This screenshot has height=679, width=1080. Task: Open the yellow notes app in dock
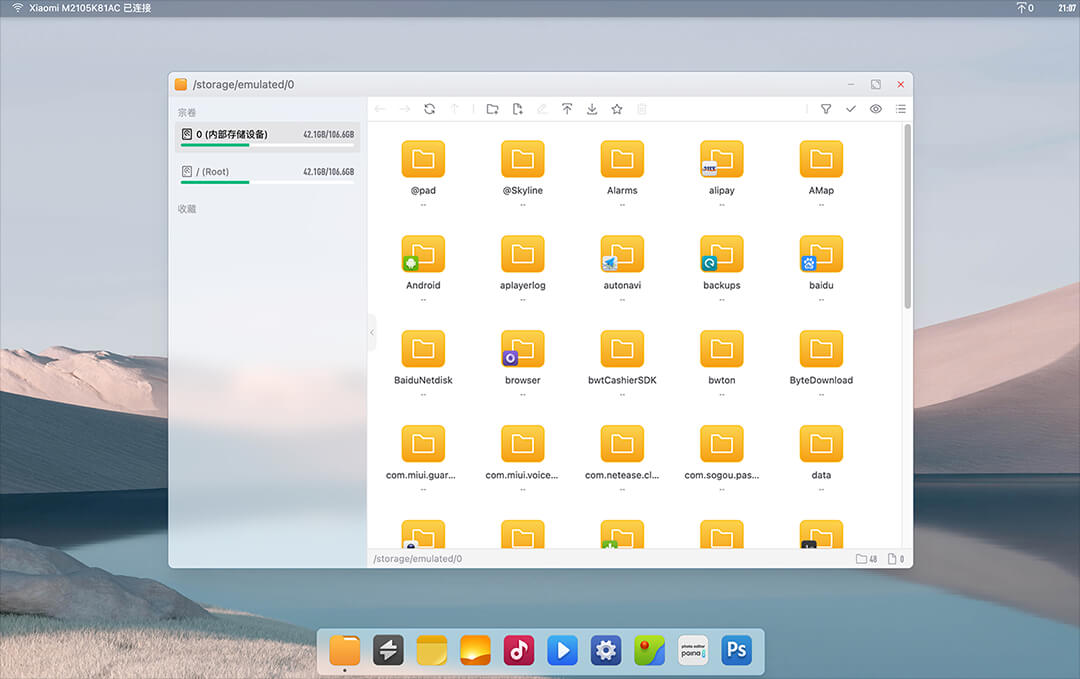click(x=432, y=650)
